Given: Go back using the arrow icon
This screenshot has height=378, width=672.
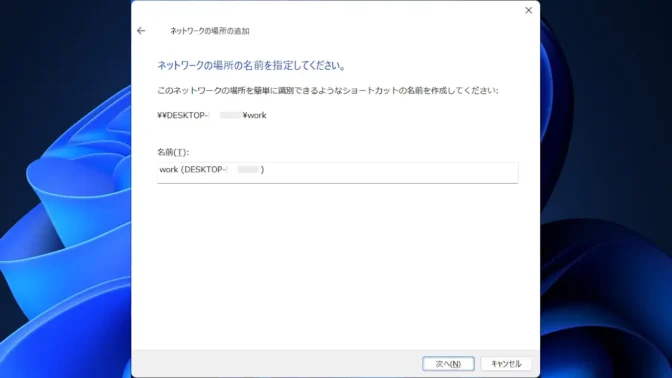Looking at the screenshot, I should 141,31.
